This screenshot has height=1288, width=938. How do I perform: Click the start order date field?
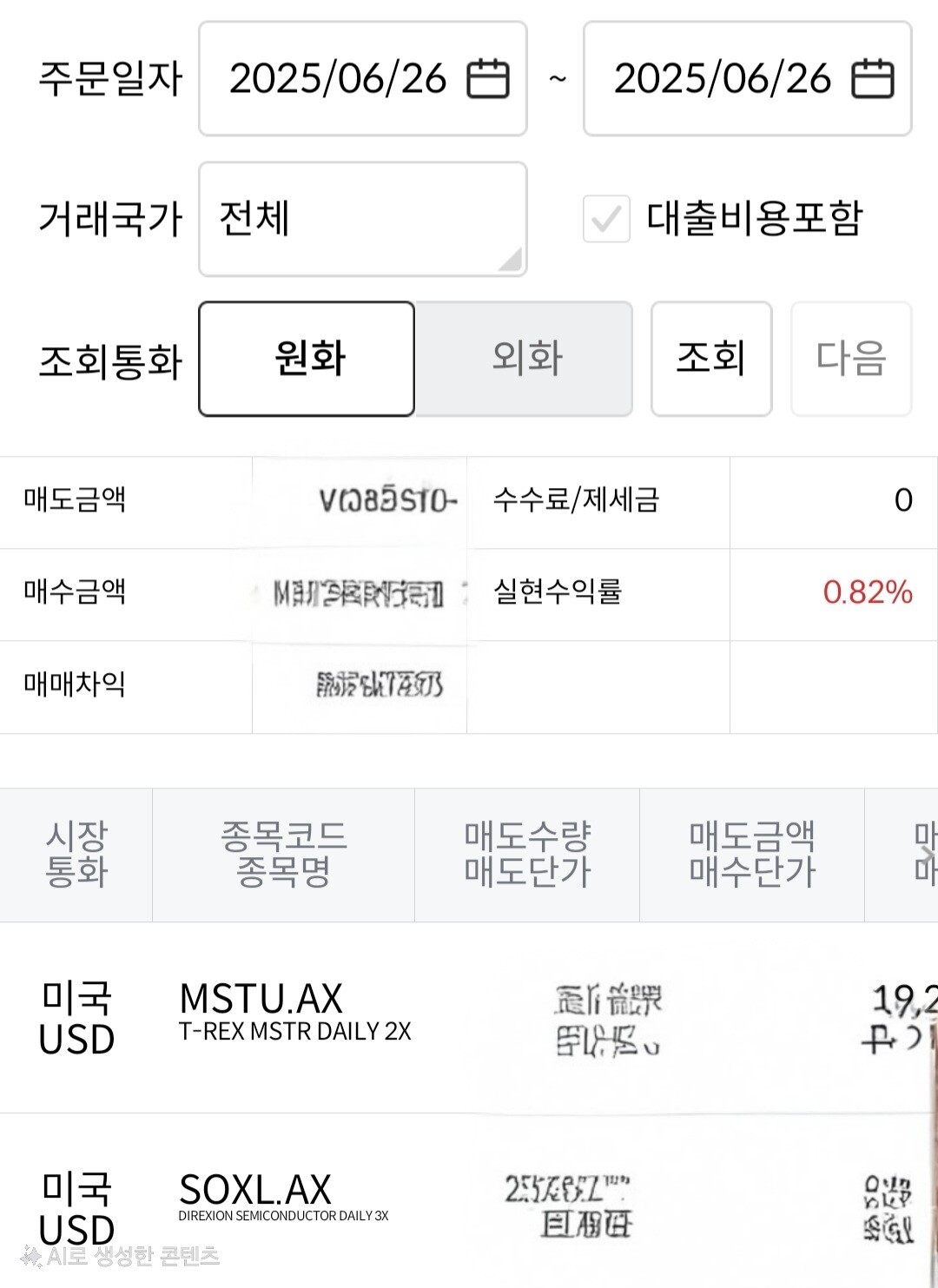click(339, 79)
